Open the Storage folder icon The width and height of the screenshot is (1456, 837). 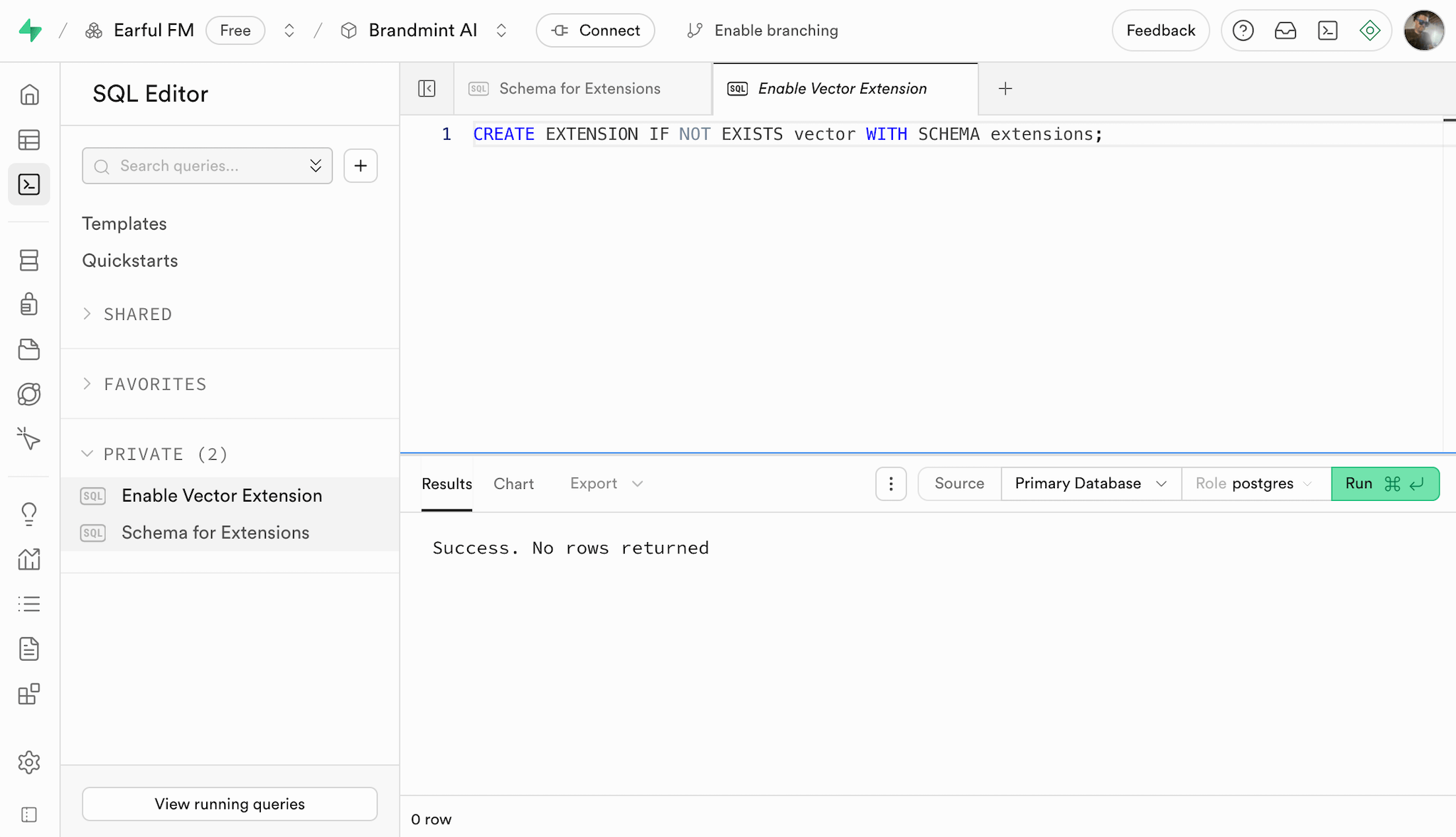[29, 349]
